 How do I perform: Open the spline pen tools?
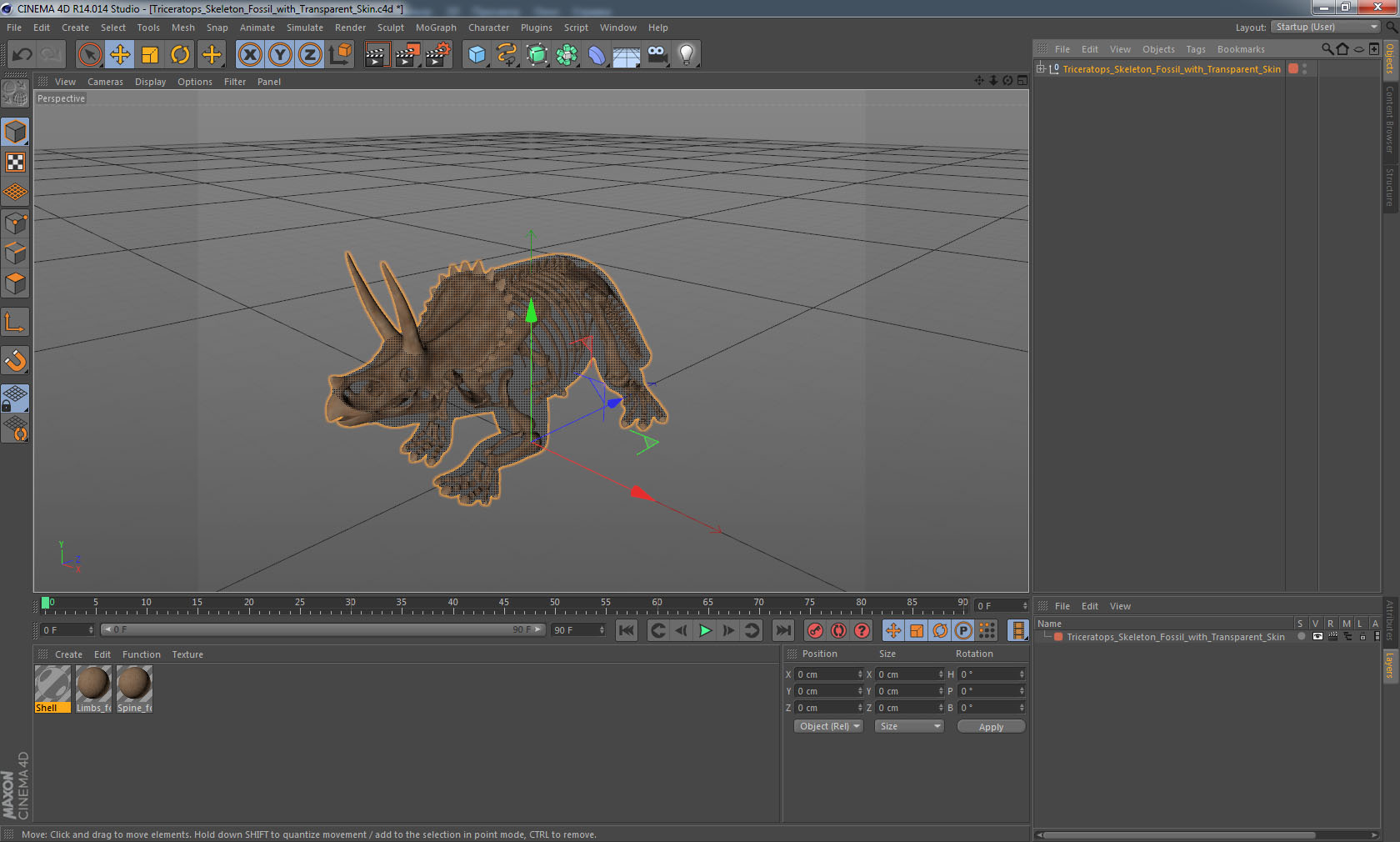[507, 55]
